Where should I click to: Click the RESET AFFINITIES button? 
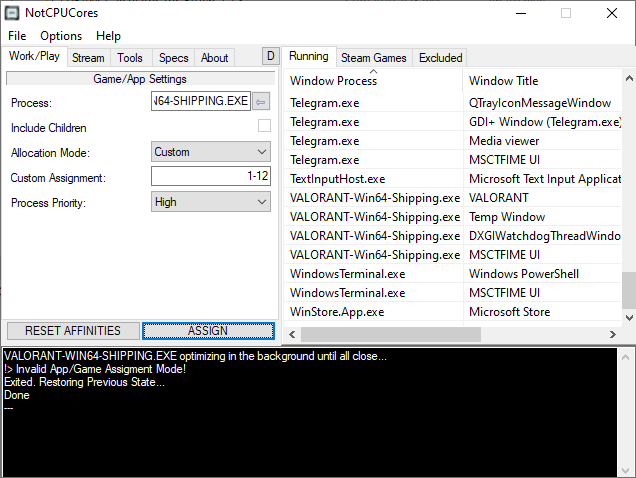(73, 331)
